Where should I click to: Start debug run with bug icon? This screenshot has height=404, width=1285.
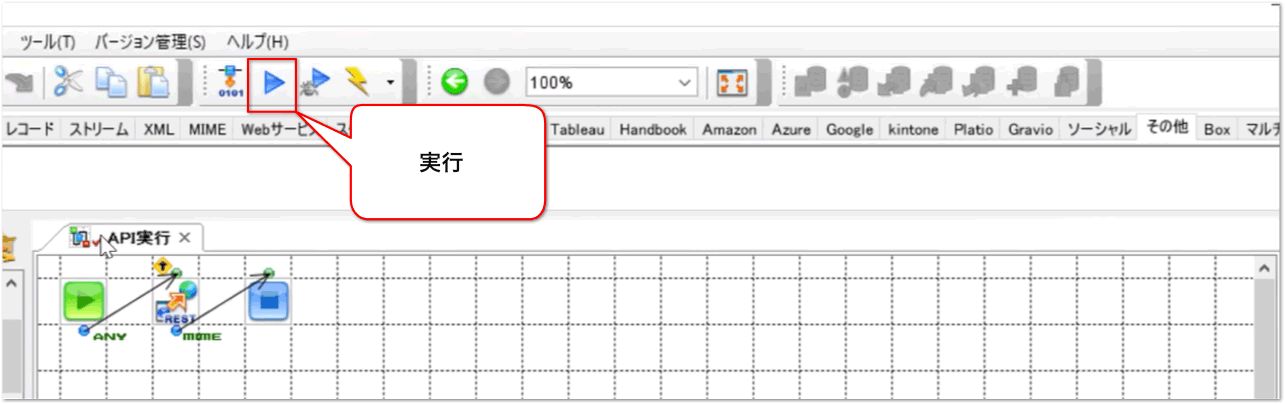[x=315, y=82]
